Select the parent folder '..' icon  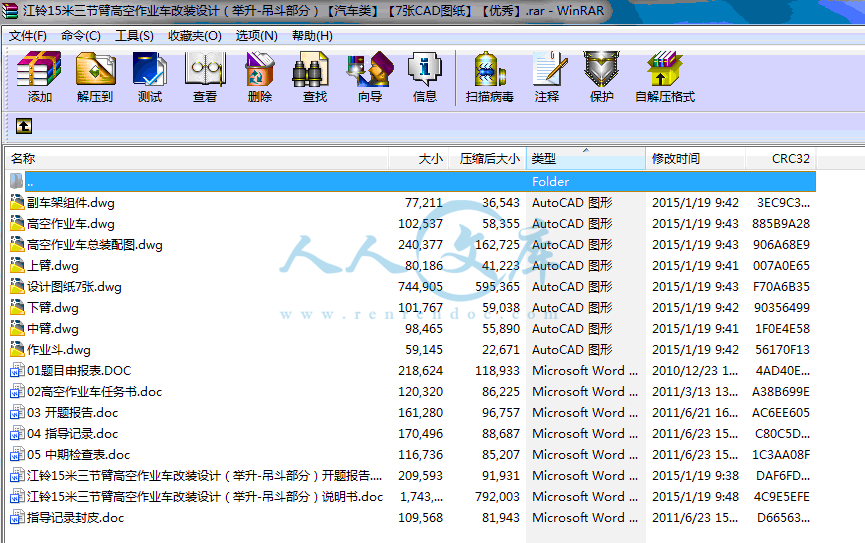(17, 181)
